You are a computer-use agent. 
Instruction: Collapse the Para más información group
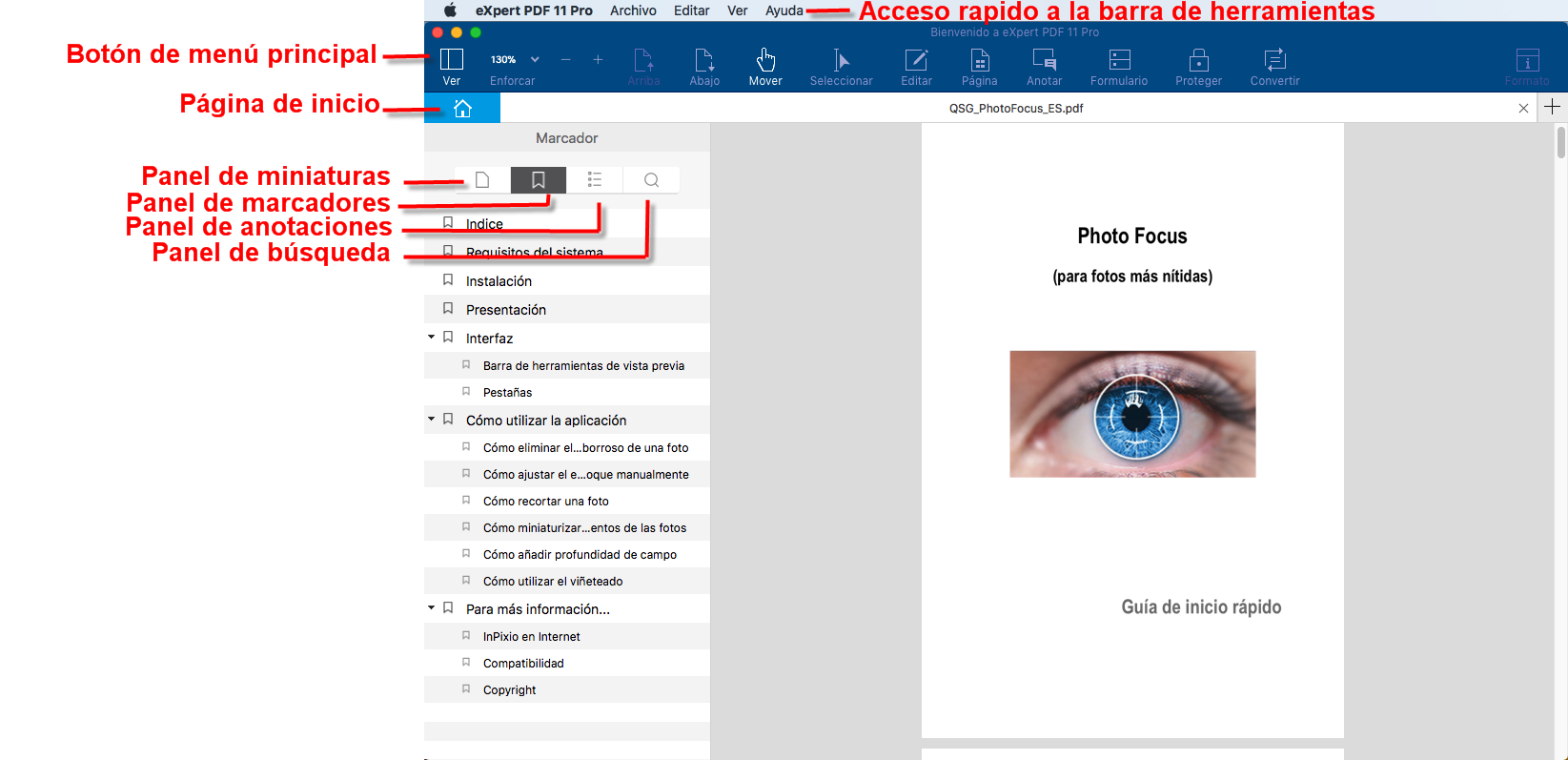(432, 608)
